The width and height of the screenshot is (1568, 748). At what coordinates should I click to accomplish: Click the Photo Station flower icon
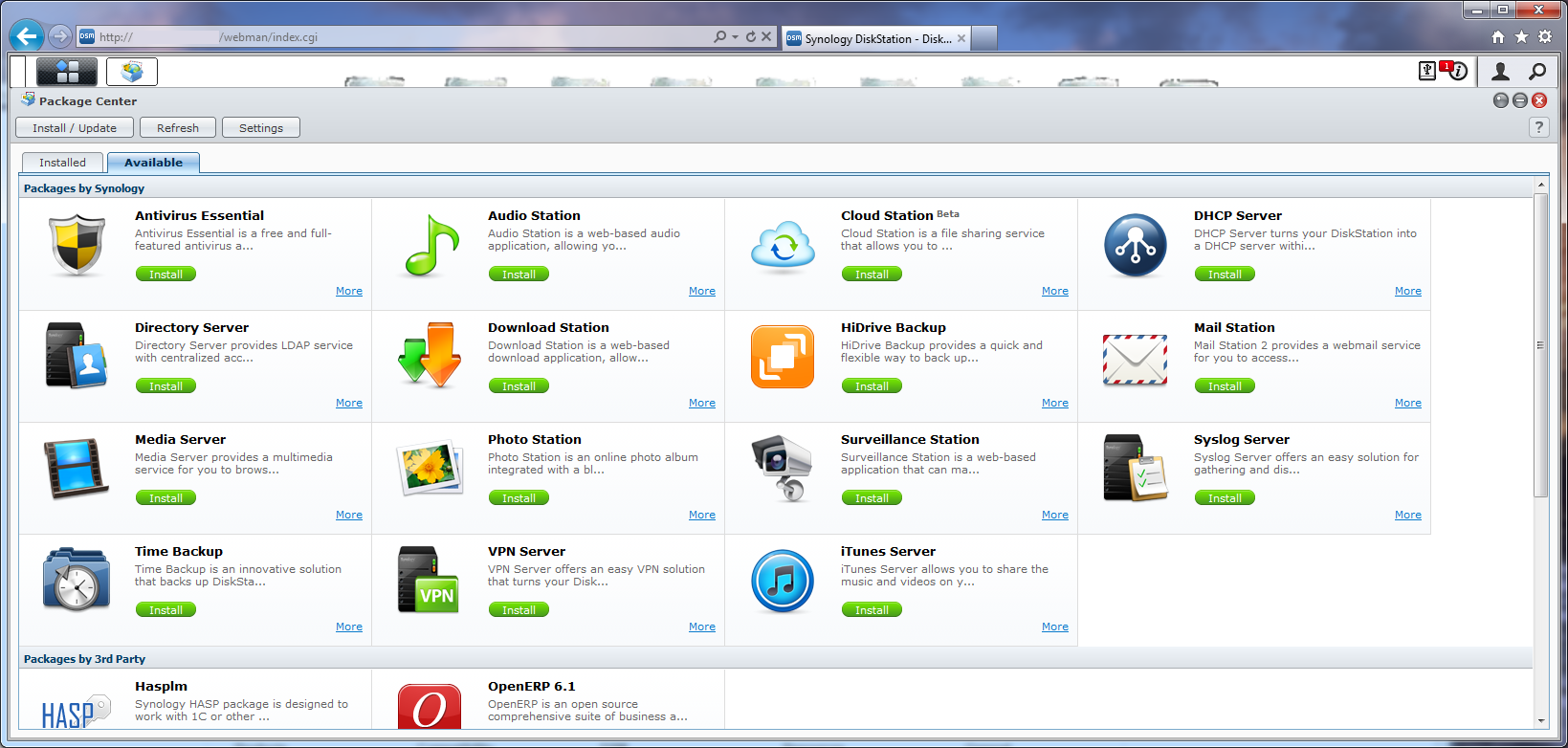pyautogui.click(x=431, y=467)
